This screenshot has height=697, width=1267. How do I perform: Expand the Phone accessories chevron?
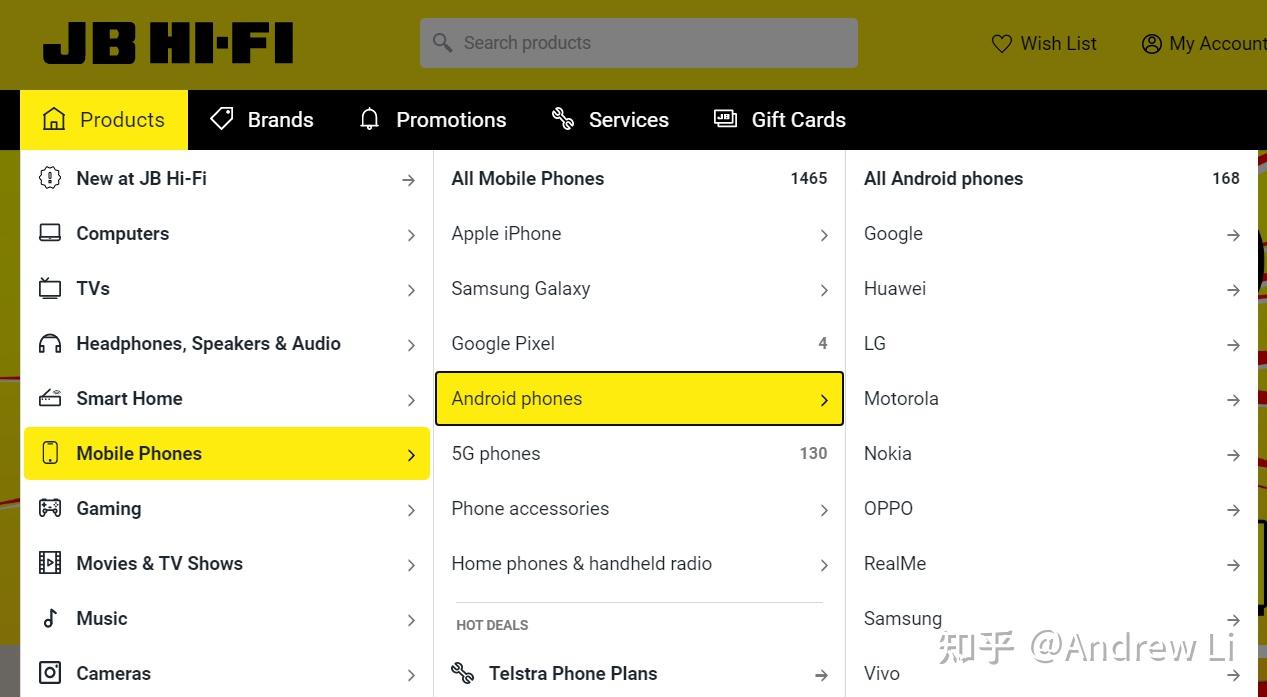coord(824,510)
